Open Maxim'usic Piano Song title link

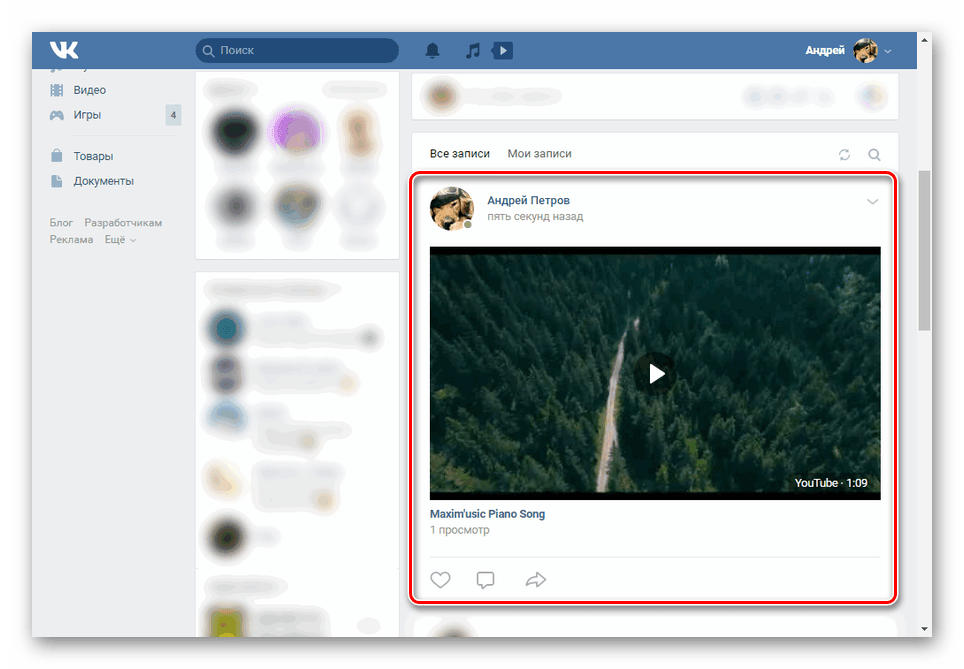click(487, 513)
